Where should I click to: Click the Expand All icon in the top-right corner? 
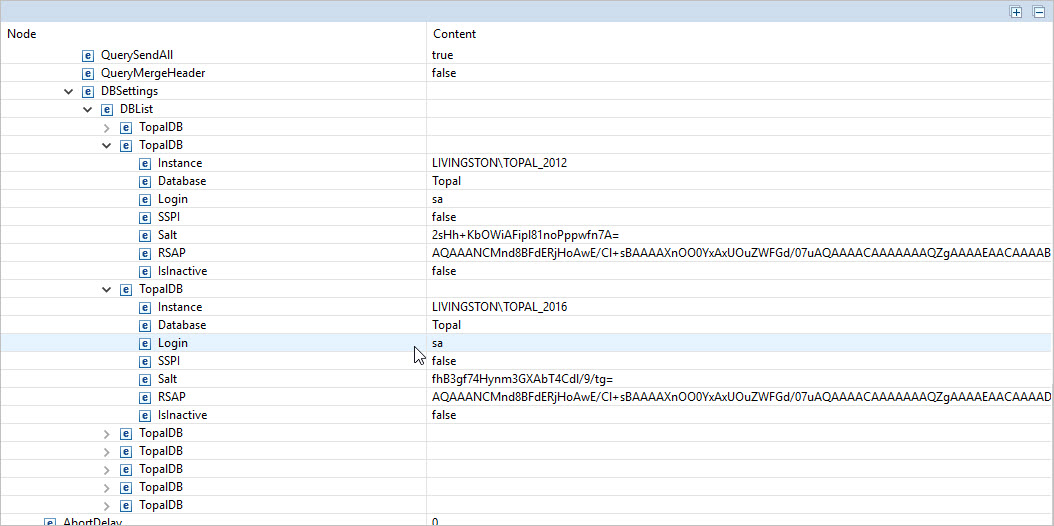pyautogui.click(x=1016, y=12)
